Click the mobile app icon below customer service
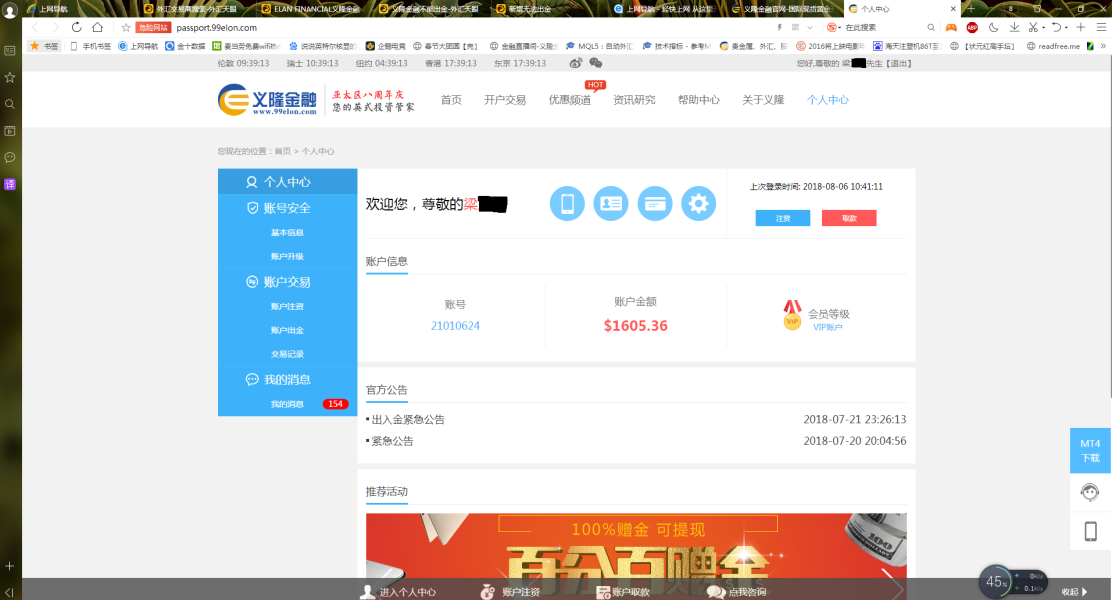 coord(1090,531)
